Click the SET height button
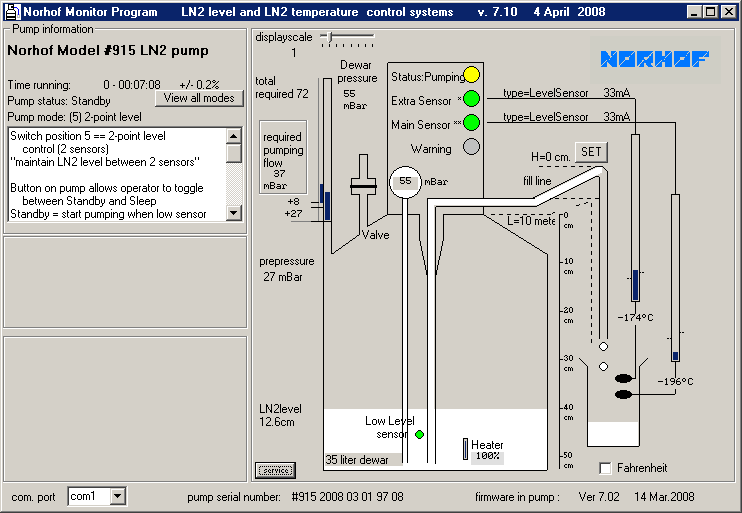Image resolution: width=742 pixels, height=513 pixels. click(x=591, y=152)
